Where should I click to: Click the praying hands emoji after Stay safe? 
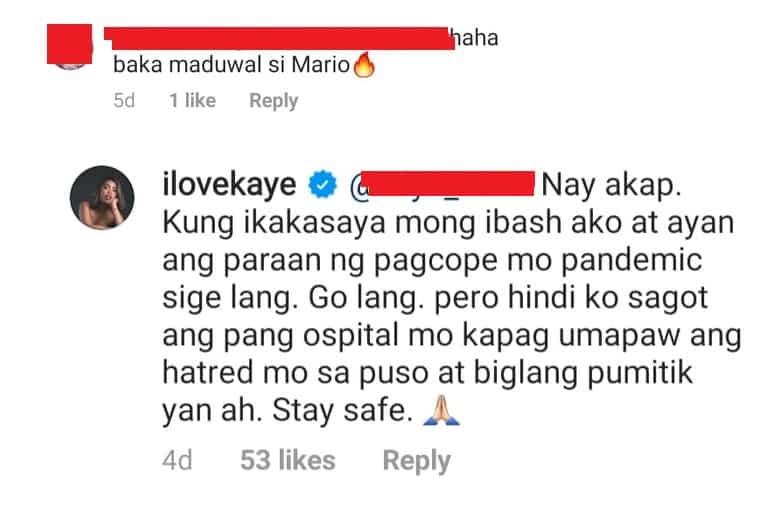pyautogui.click(x=441, y=410)
